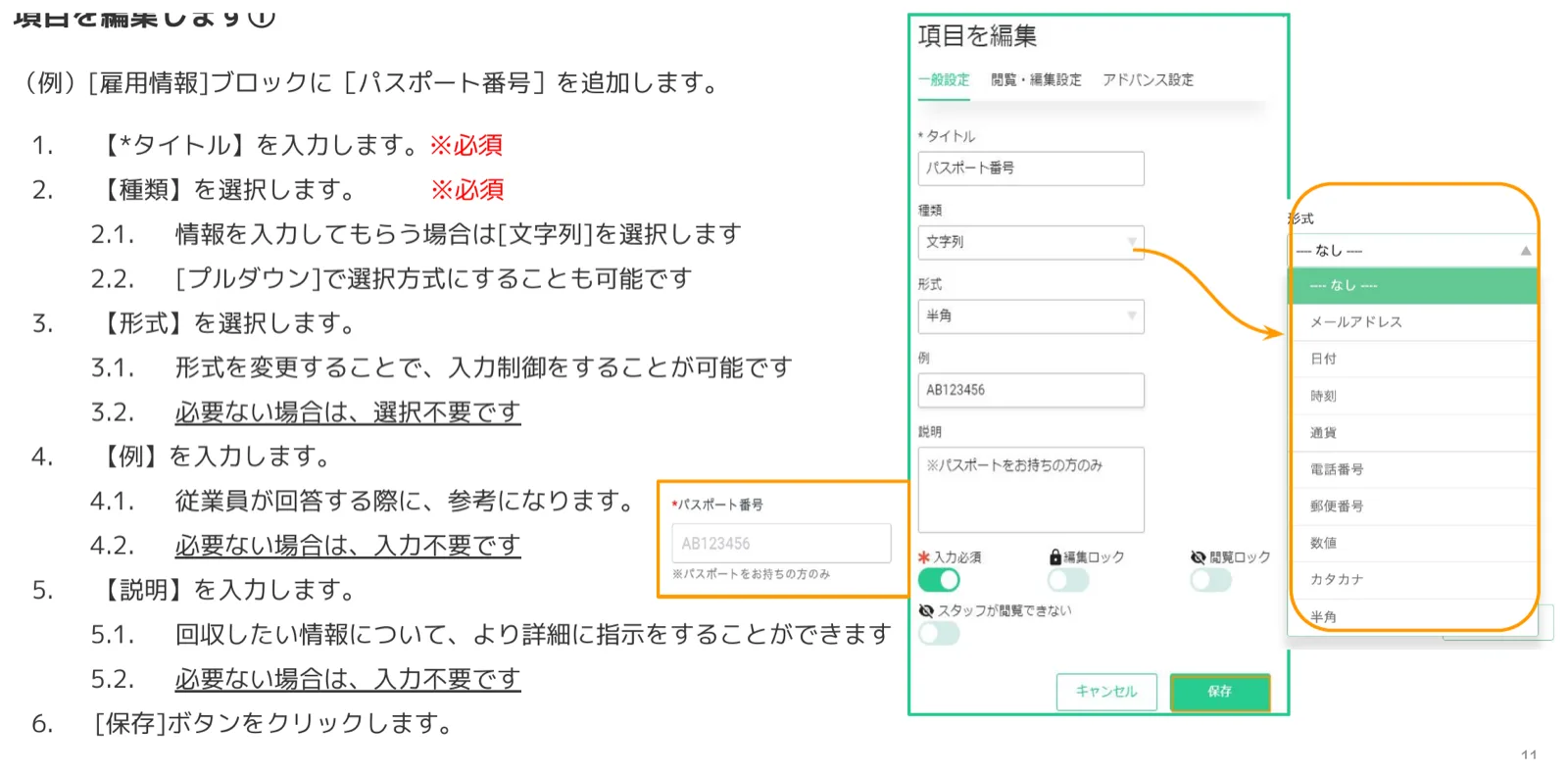This screenshot has width=1568, height=772.
Task: Click the 説明 text area
Action: pos(1031,490)
